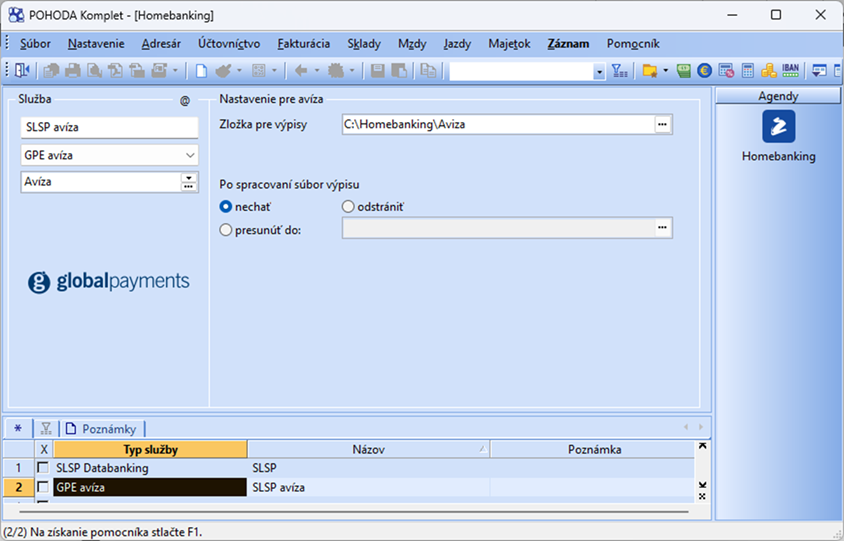Open the filter funnel toolbar icon
The image size is (844, 541).
click(x=620, y=71)
